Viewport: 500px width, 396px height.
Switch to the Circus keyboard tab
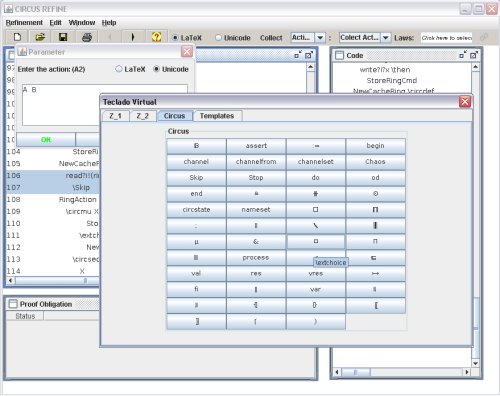pyautogui.click(x=174, y=116)
